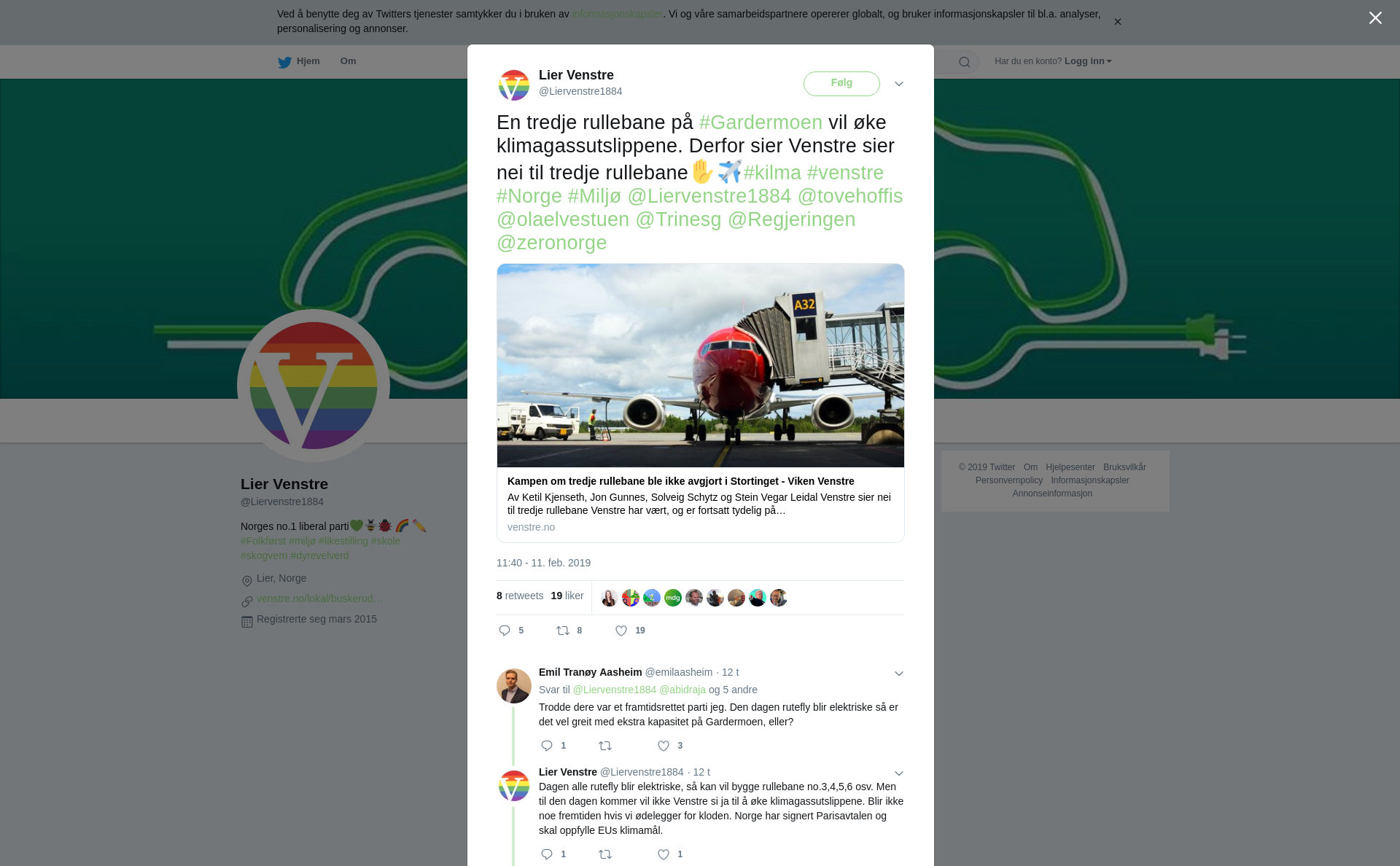Click the reply icon under main tweet
The height and width of the screenshot is (866, 1400).
505,631
